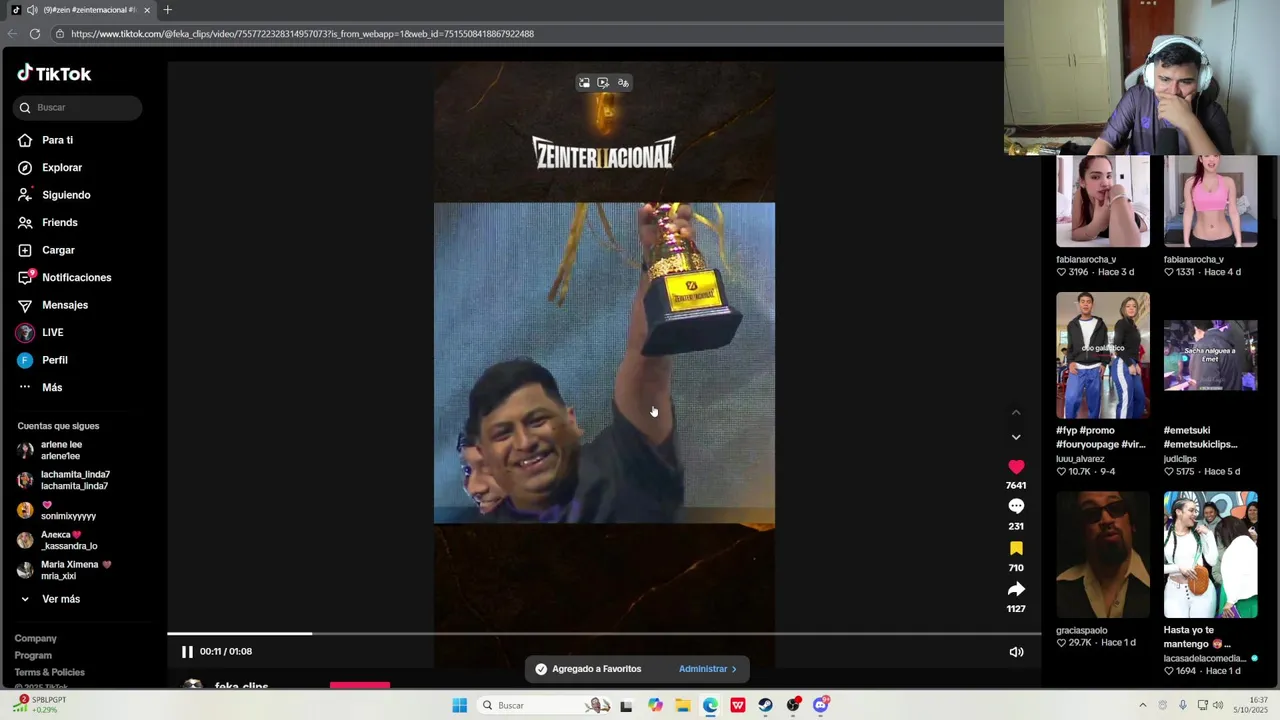The image size is (1280, 720).
Task: Open File Explorer from the taskbar
Action: [682, 706]
